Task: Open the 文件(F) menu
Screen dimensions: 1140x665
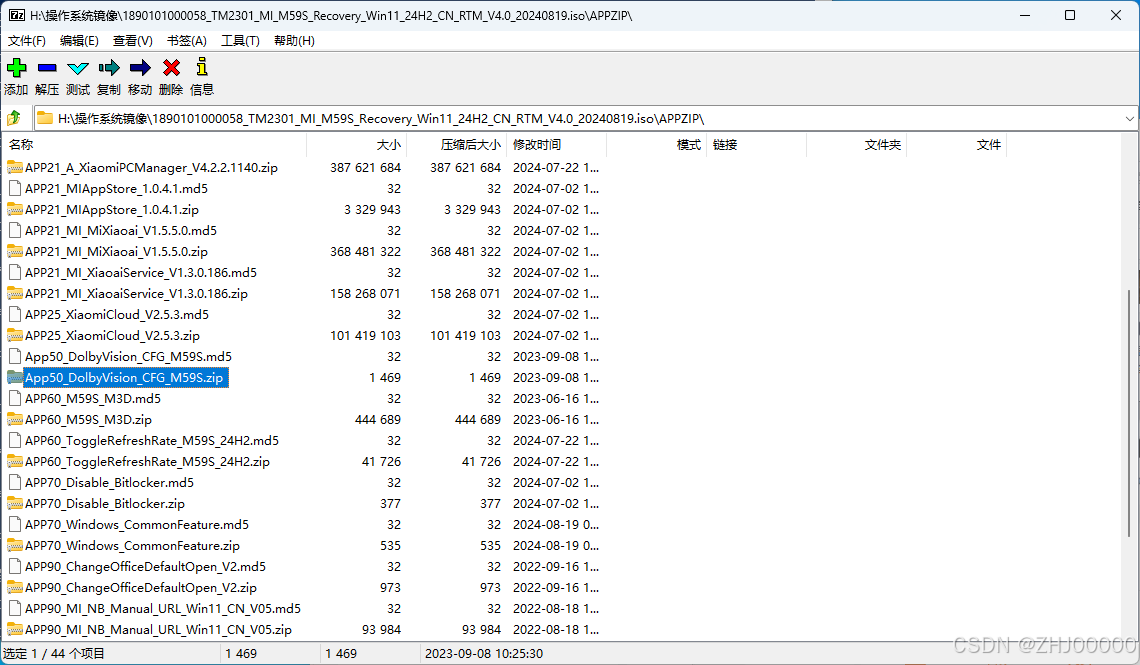Action: (x=27, y=41)
